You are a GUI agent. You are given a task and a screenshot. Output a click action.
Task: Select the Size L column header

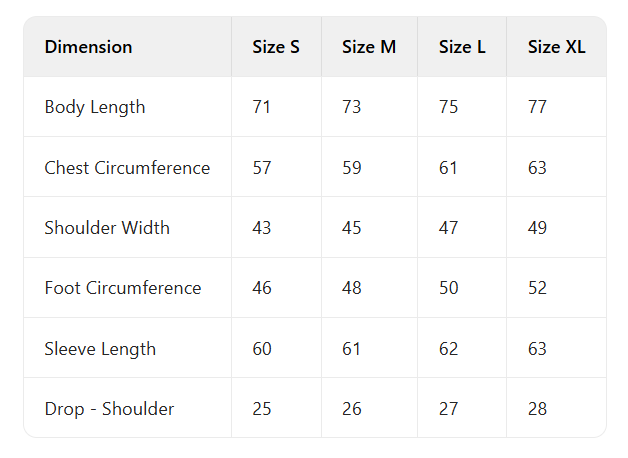pyautogui.click(x=462, y=47)
